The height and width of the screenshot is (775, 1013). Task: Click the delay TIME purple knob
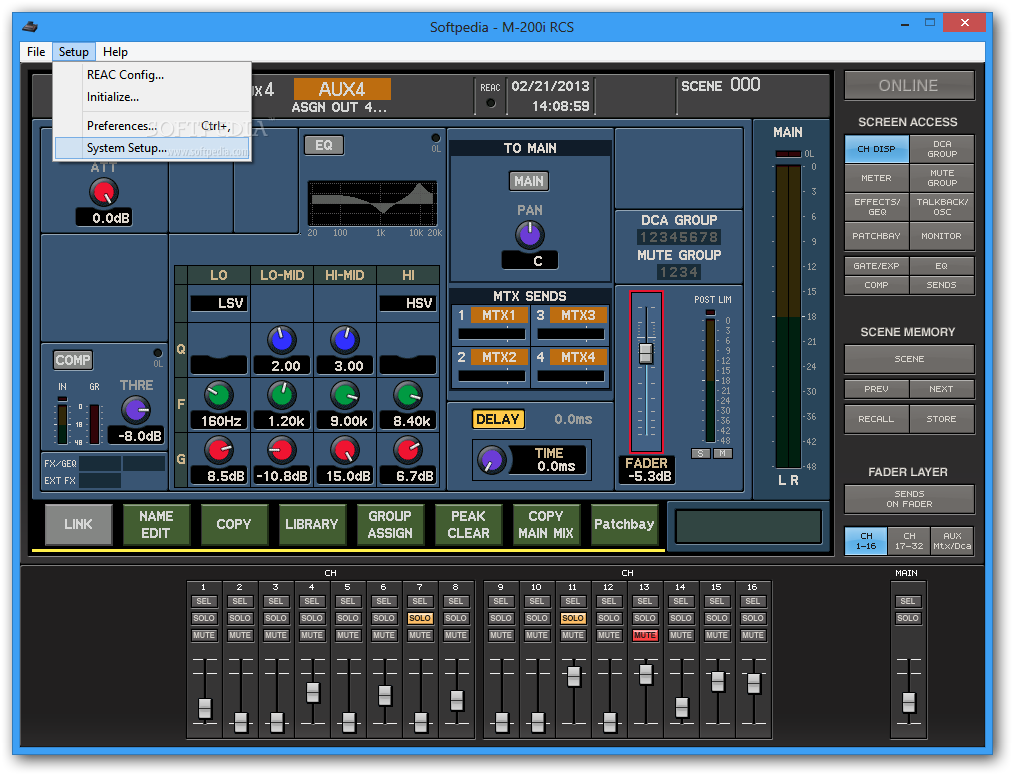[492, 460]
